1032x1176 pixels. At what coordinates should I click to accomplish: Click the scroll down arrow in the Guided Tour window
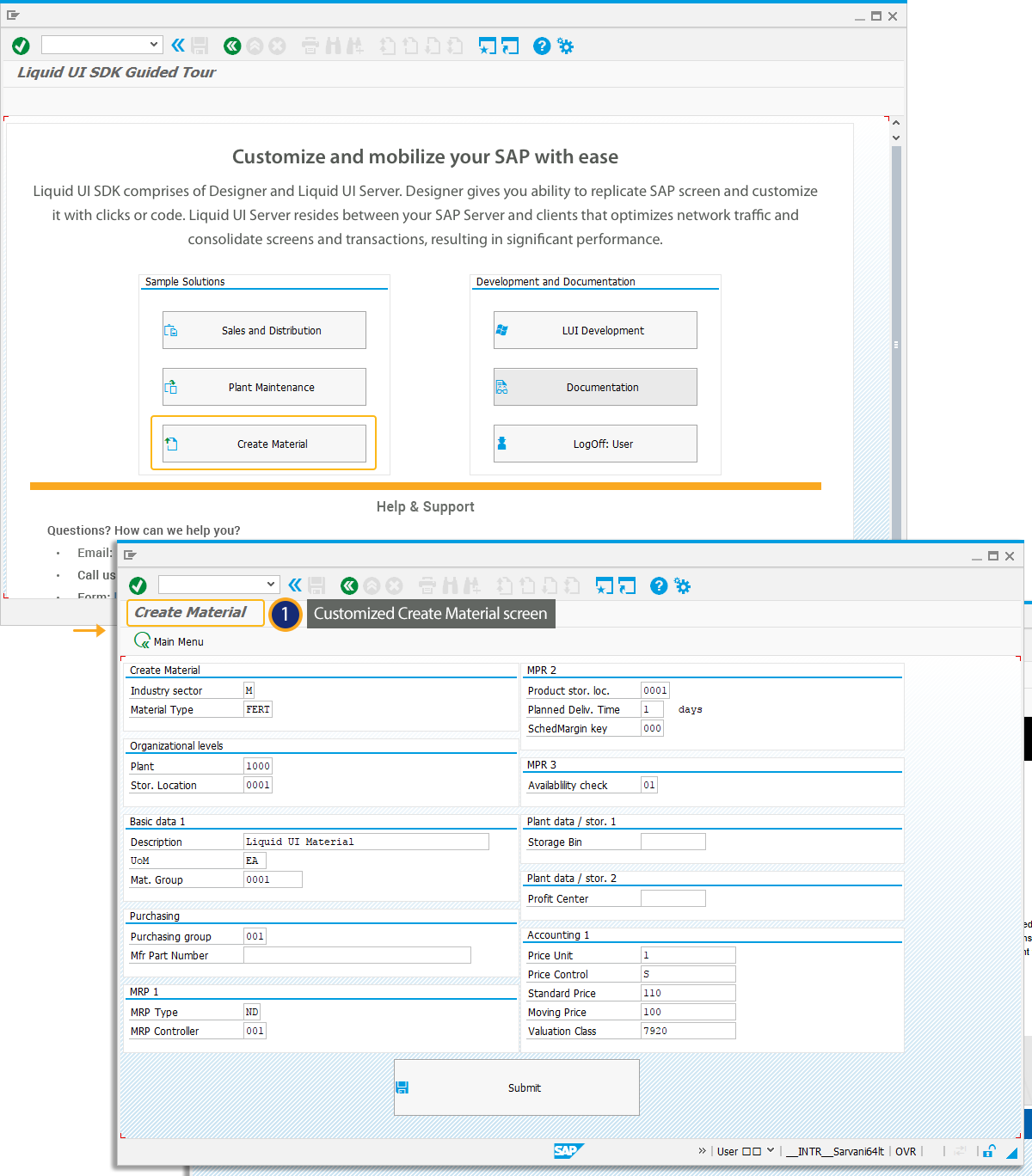tap(896, 138)
